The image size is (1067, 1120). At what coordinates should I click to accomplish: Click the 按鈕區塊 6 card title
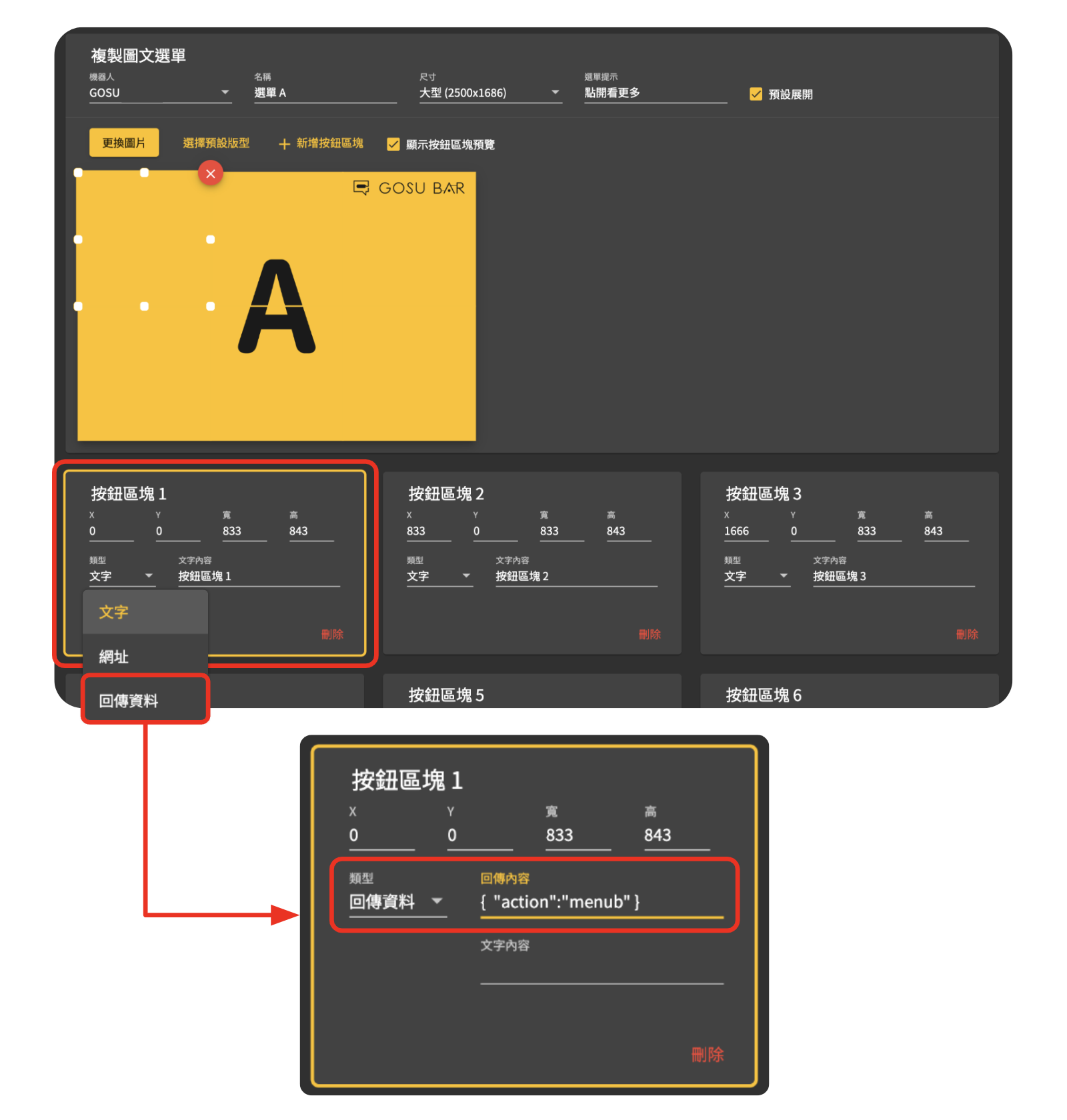click(x=764, y=695)
